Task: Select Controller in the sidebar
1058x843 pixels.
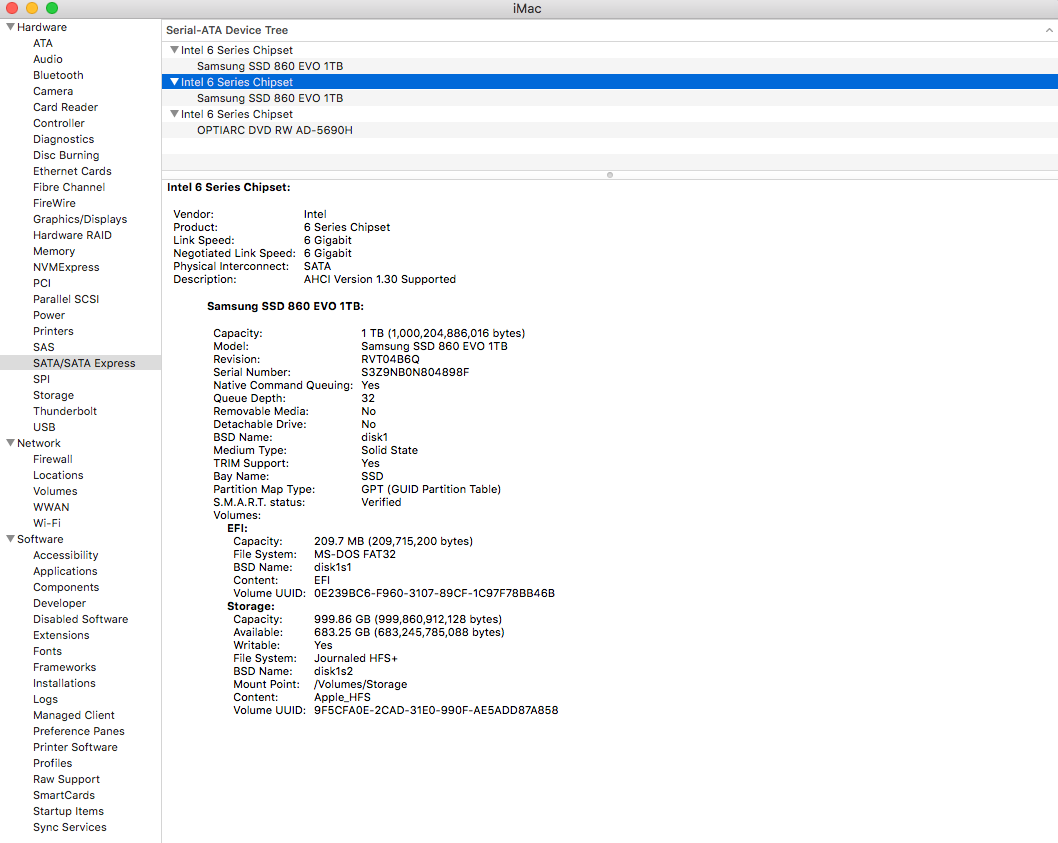Action: point(59,123)
